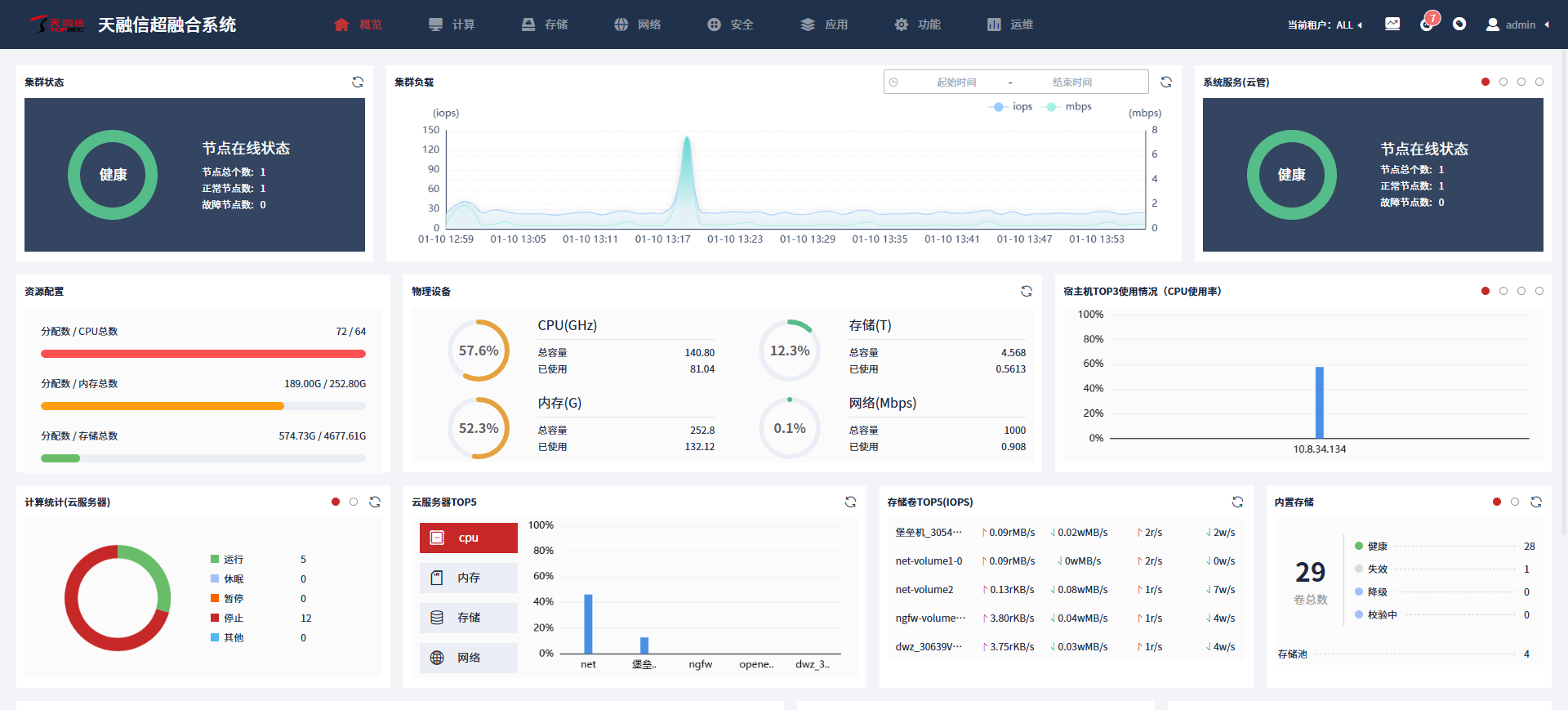Image resolution: width=1568 pixels, height=710 pixels.
Task: Select the 网络 button in 云服务器TOP5
Action: click(x=469, y=658)
